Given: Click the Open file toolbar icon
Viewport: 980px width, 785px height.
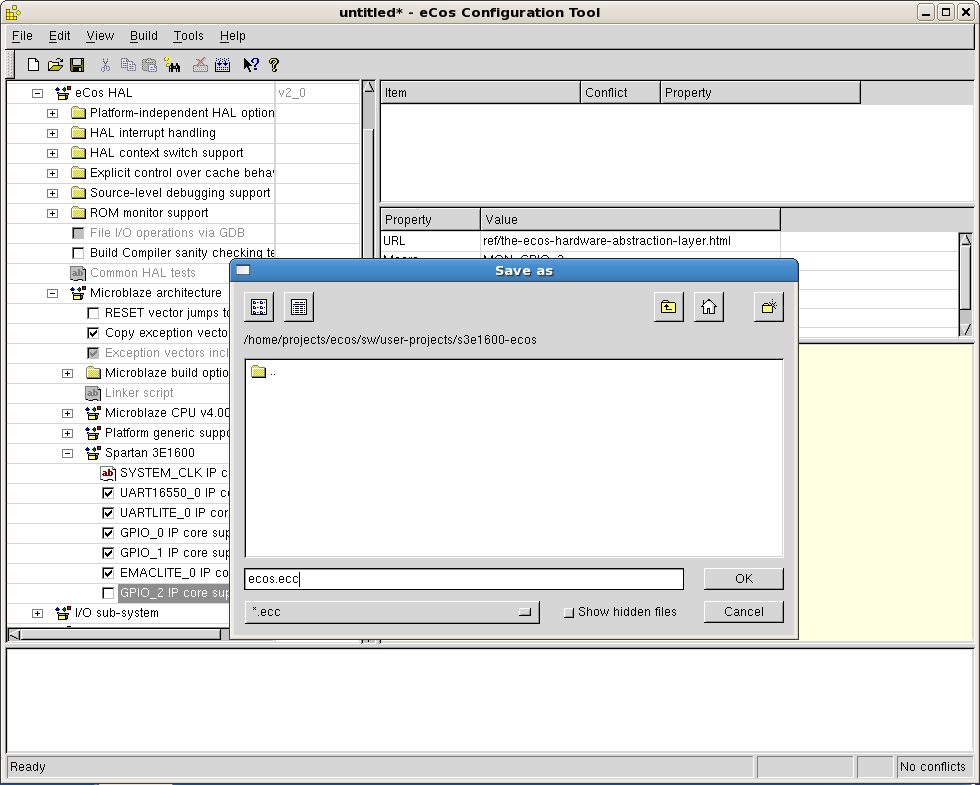Looking at the screenshot, I should [55, 65].
